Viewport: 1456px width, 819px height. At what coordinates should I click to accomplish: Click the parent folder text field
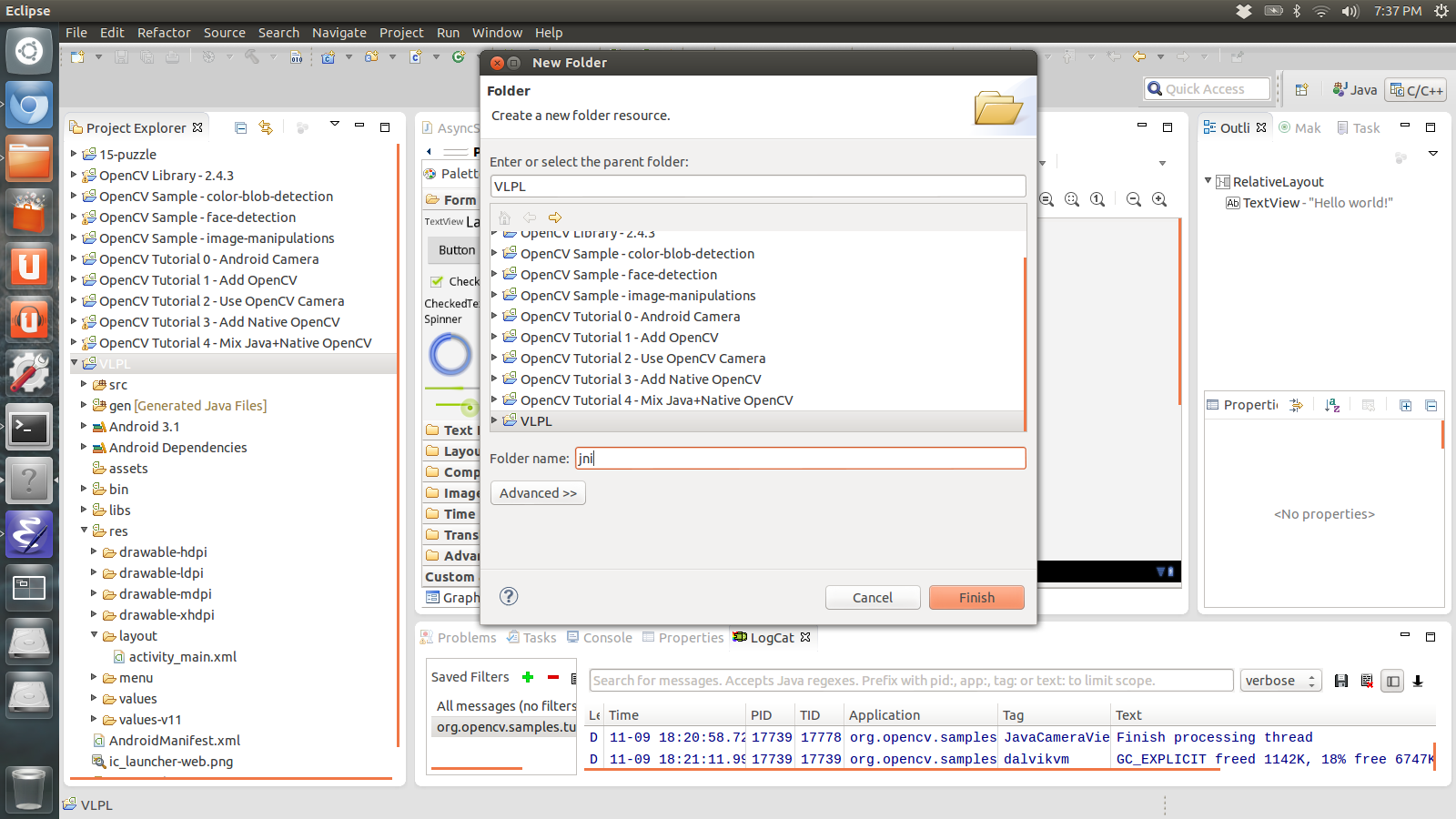point(758,186)
